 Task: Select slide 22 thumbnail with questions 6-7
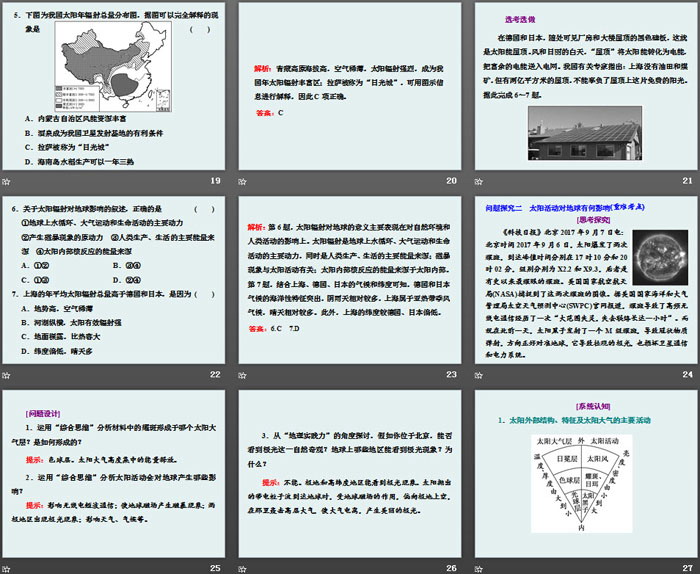(114, 280)
